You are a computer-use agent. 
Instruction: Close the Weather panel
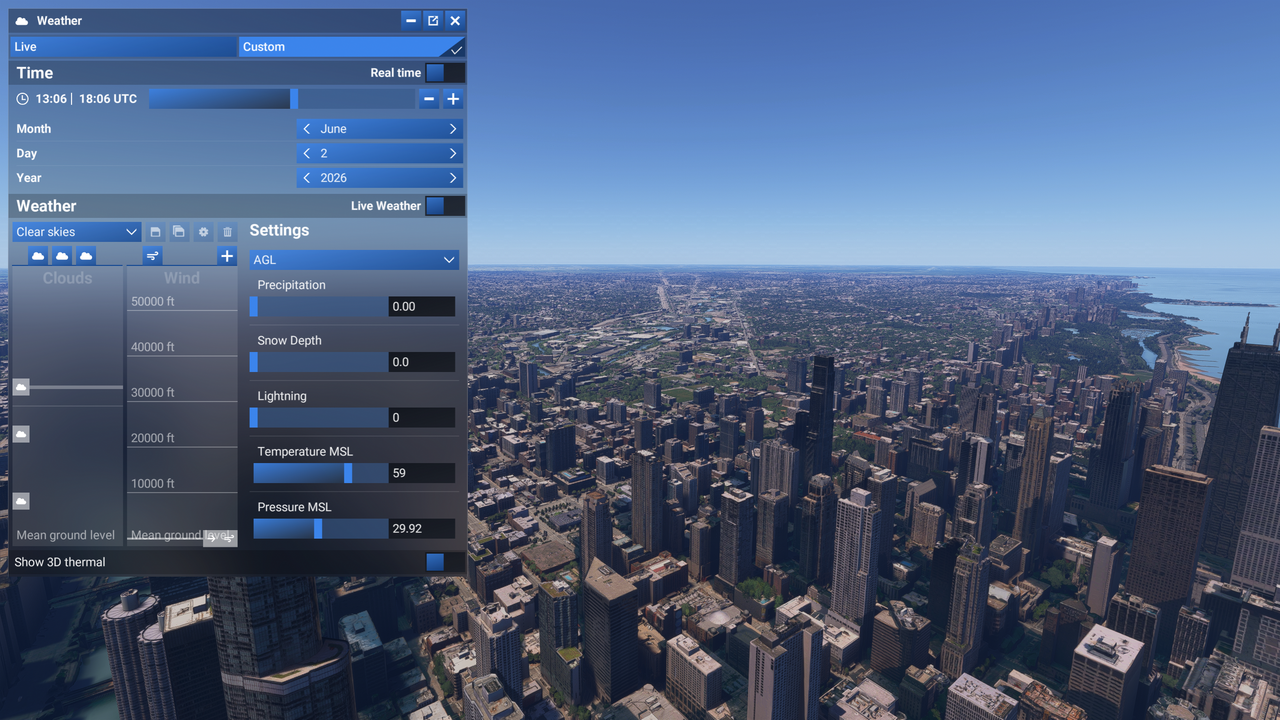pos(455,21)
